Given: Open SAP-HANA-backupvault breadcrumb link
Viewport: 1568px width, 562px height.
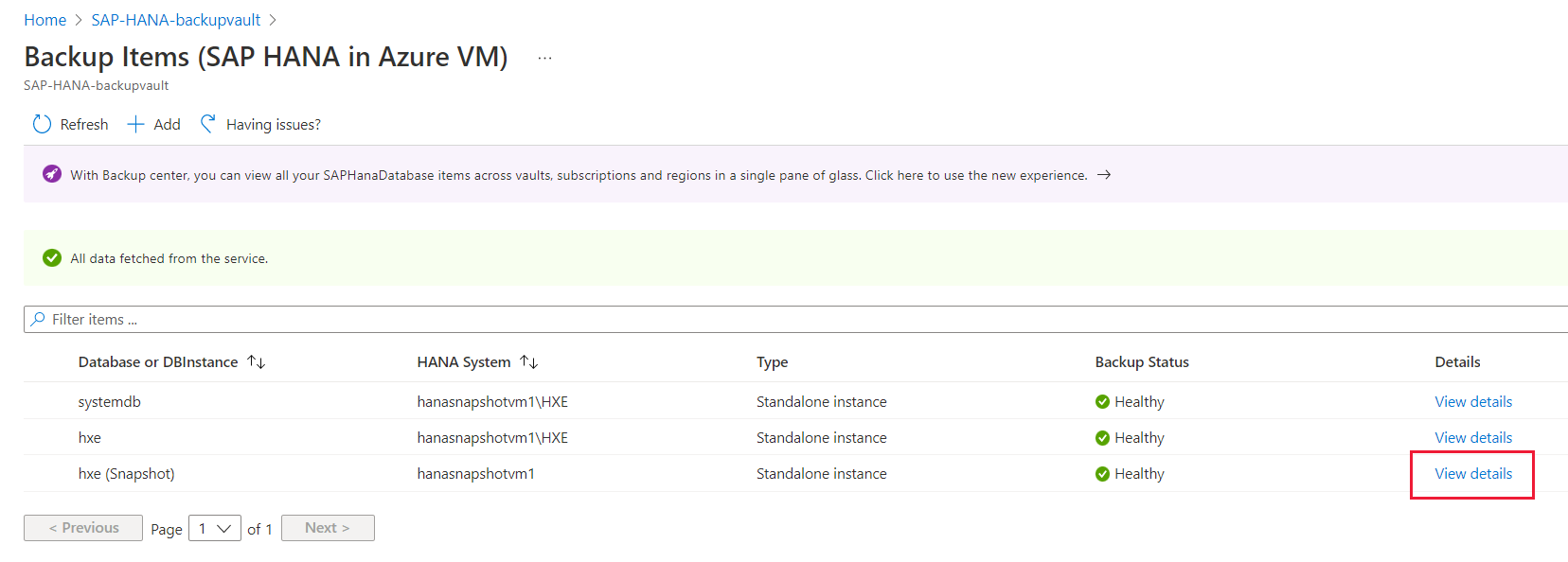Looking at the screenshot, I should click(x=175, y=20).
